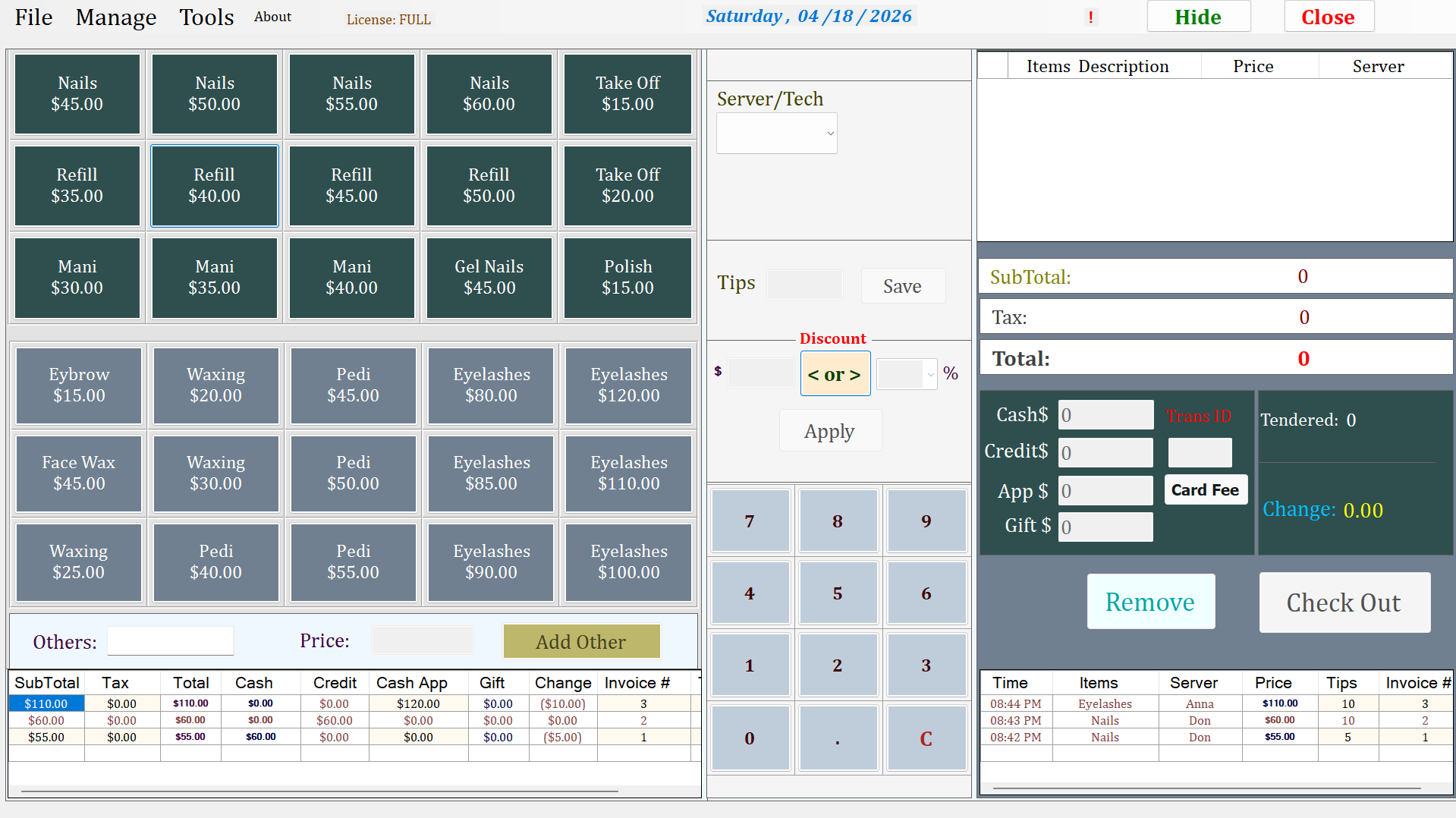This screenshot has height=818, width=1456.
Task: Open the Tools menu
Action: tap(206, 17)
